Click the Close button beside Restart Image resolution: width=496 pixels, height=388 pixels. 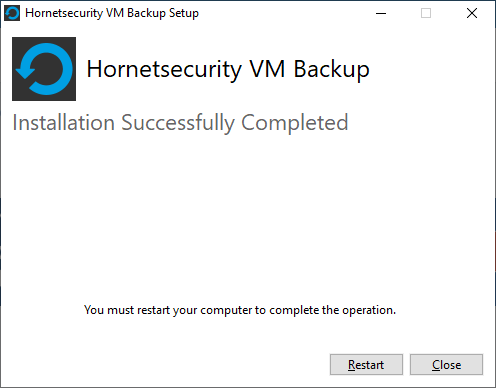click(x=446, y=364)
